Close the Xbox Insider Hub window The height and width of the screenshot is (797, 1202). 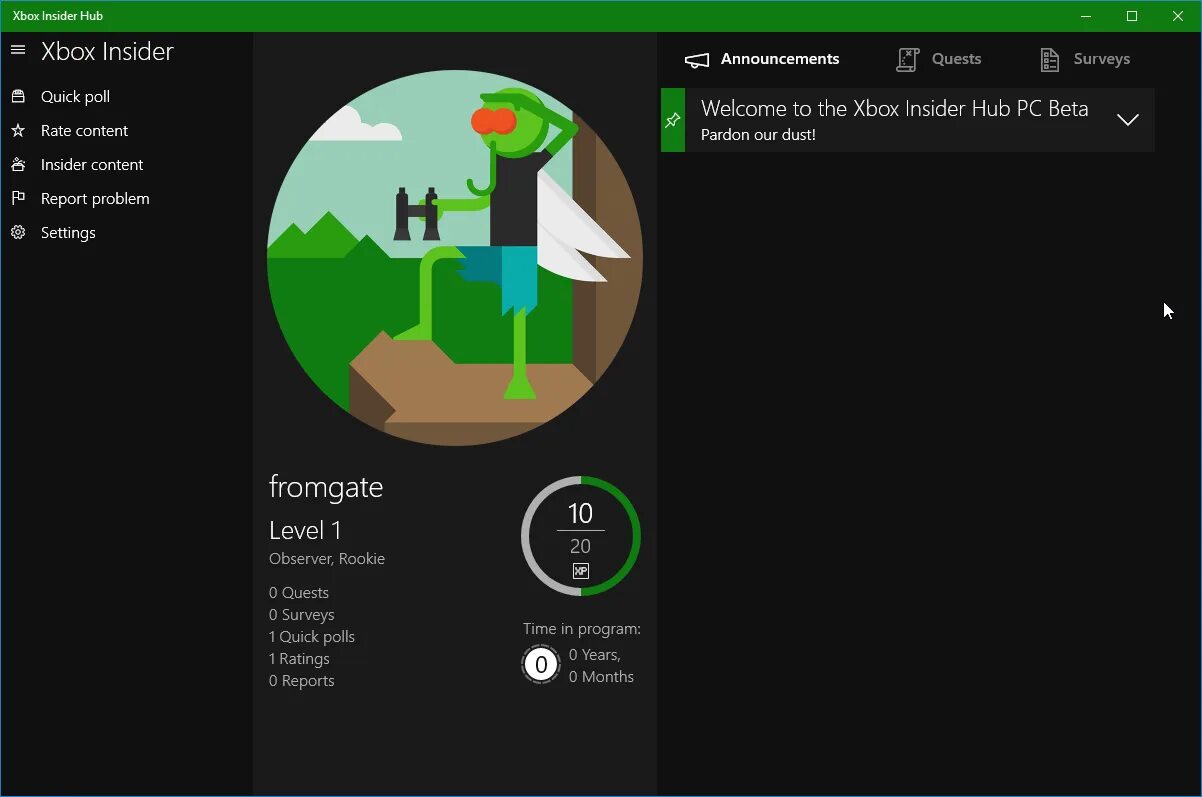[x=1178, y=16]
